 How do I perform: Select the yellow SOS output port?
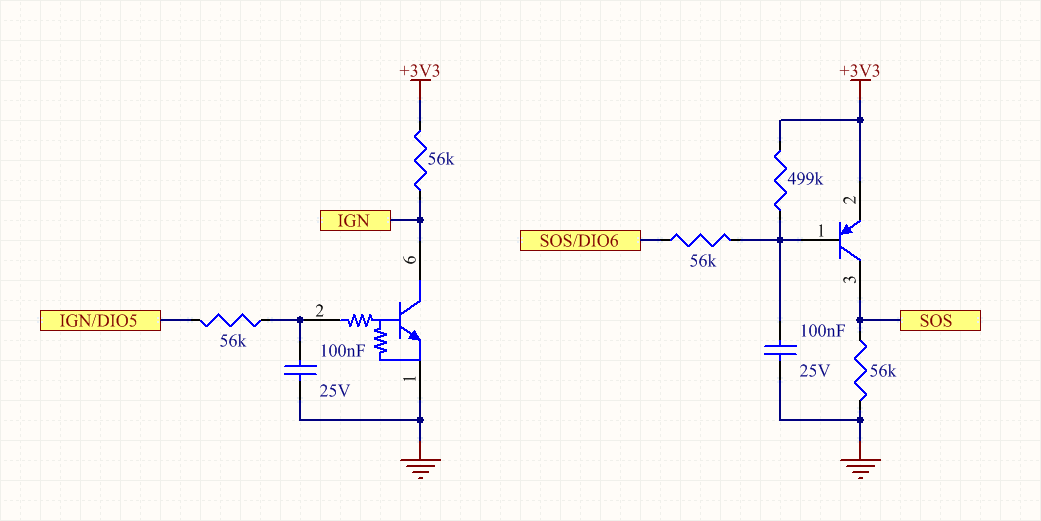click(x=939, y=321)
